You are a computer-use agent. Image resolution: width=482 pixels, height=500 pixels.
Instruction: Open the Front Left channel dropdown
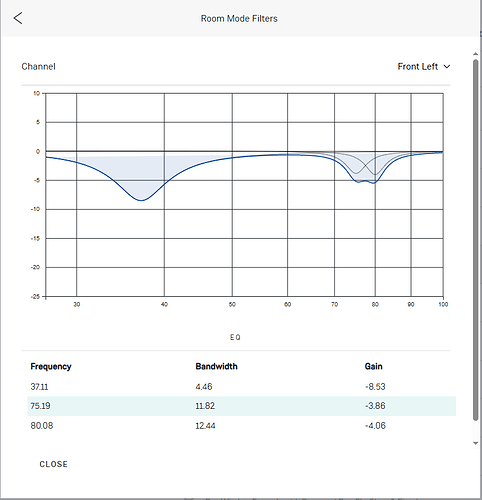423,67
